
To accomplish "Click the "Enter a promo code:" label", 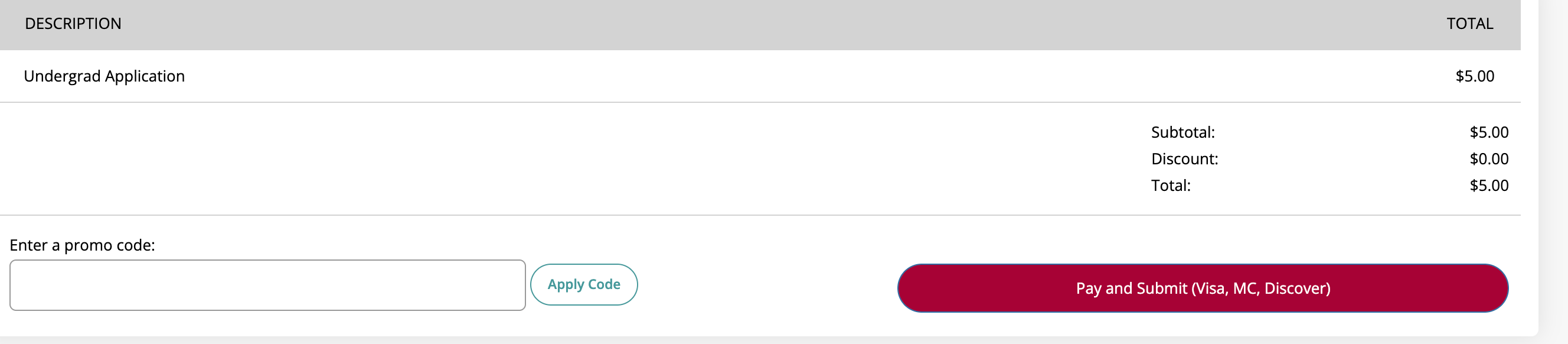I will (82, 245).
